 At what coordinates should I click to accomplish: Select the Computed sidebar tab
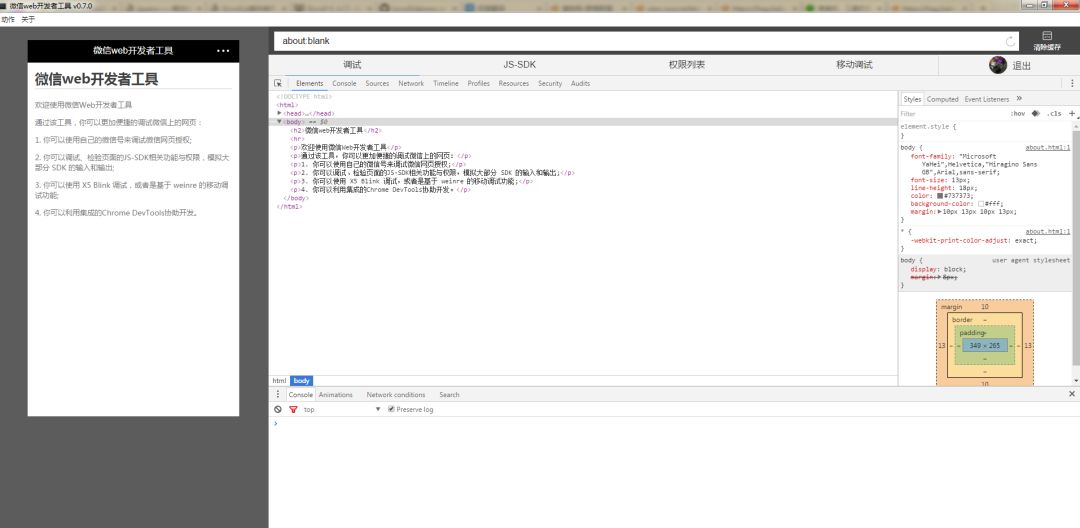coord(942,99)
